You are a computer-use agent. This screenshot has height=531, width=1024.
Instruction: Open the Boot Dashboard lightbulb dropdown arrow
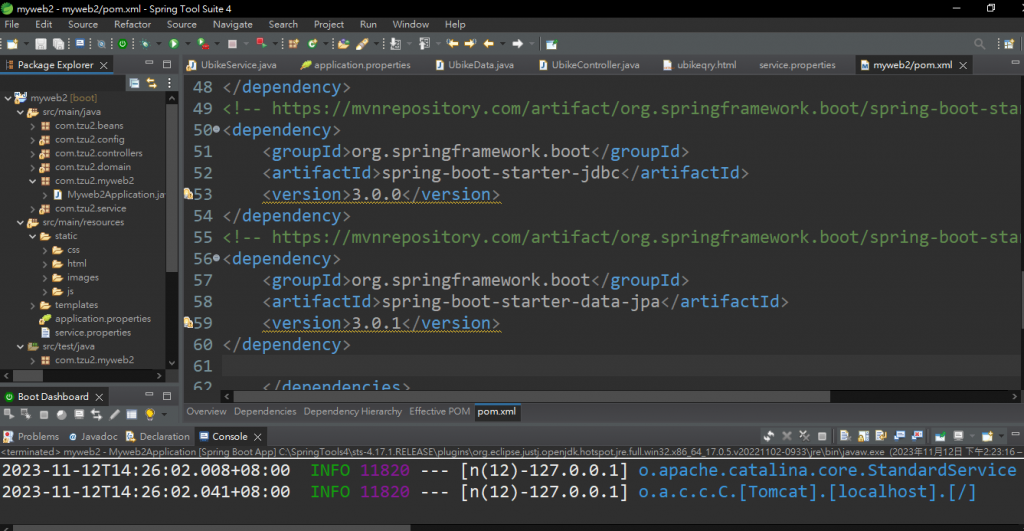tap(165, 414)
